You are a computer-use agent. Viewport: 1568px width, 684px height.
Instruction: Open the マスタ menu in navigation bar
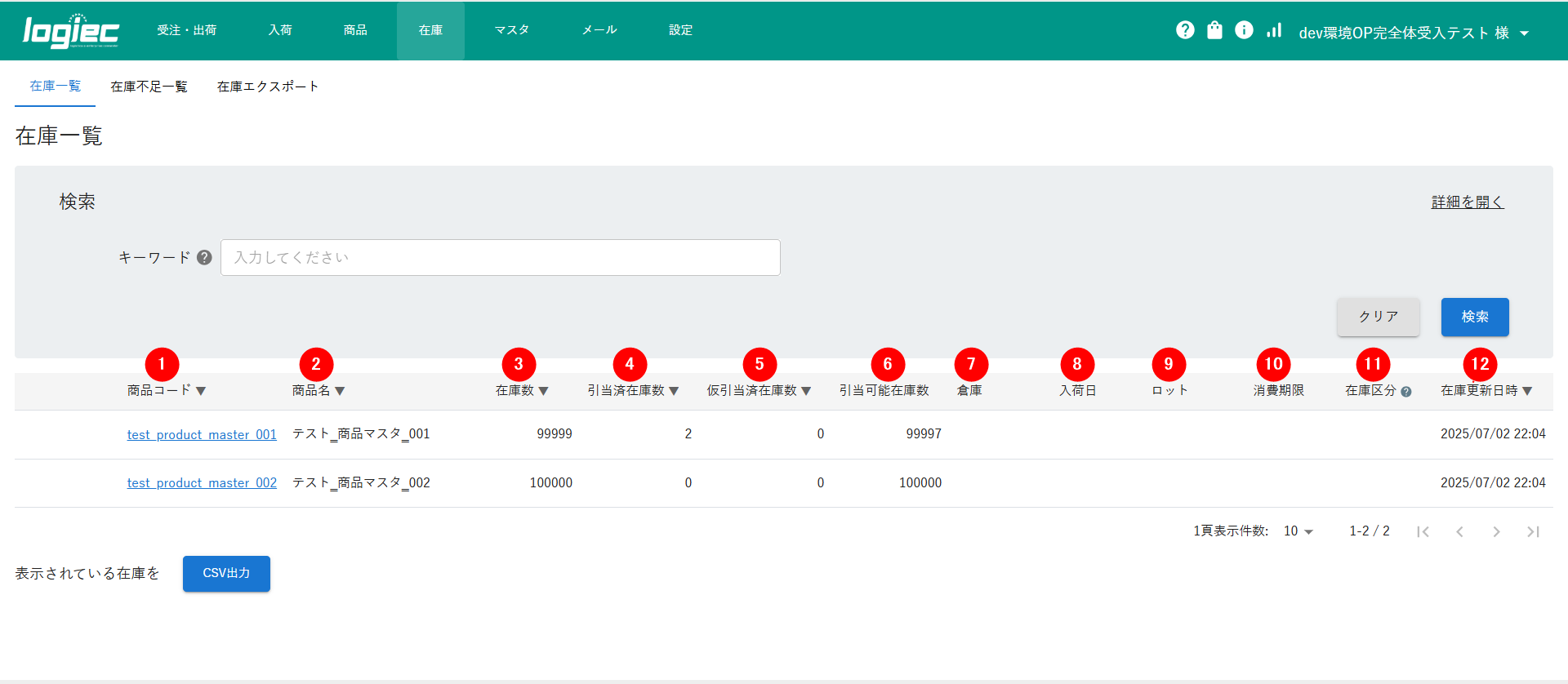512,30
